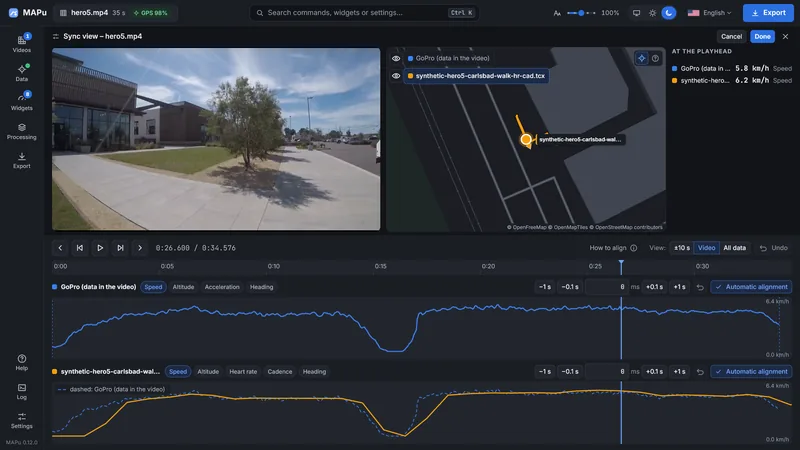Screen dimensions: 800x450
Task: Set view range to ±10 s
Action: (x=682, y=248)
